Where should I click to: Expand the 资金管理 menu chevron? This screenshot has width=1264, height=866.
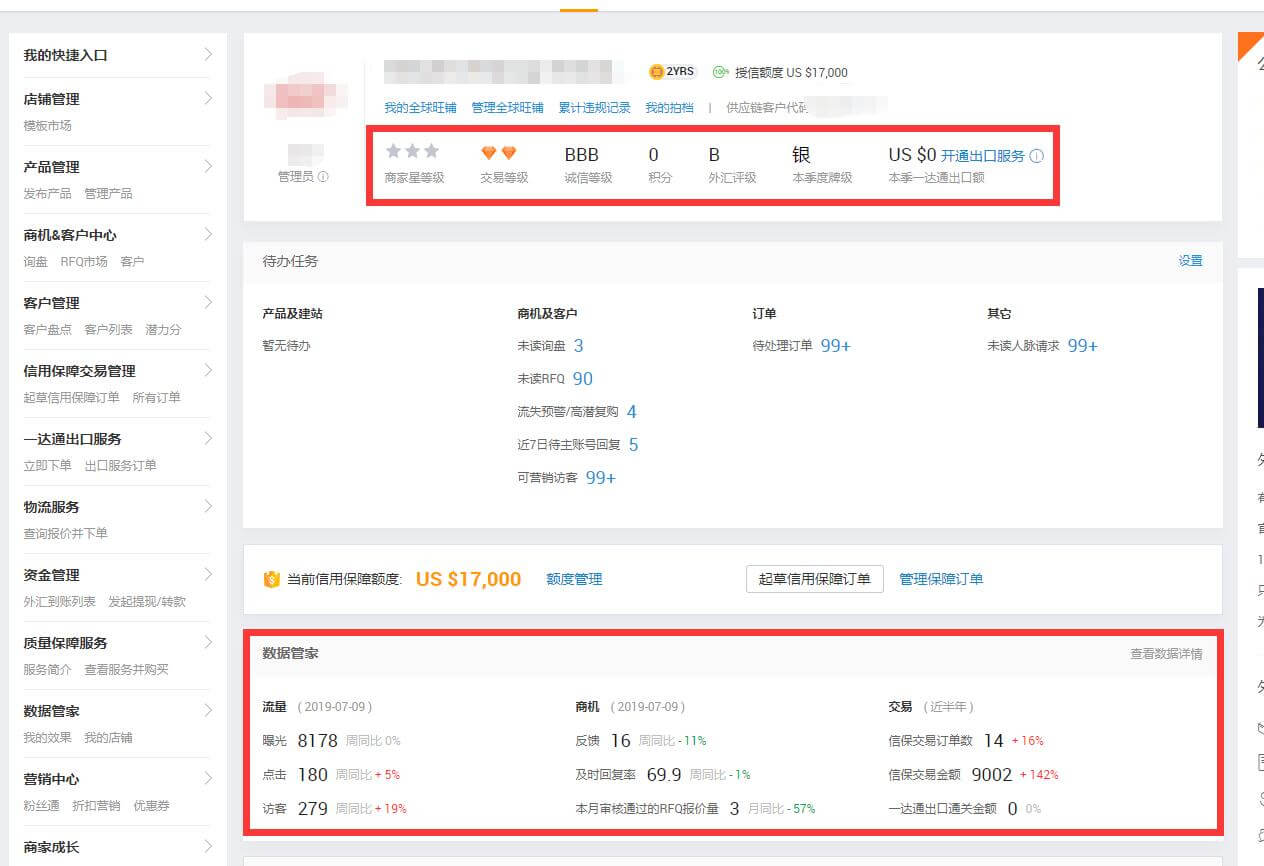tap(208, 574)
